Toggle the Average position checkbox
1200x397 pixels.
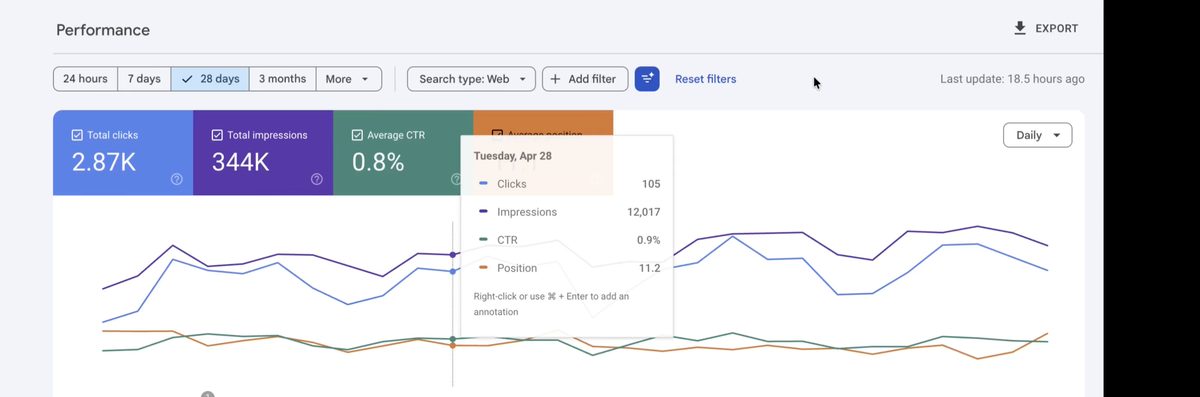click(x=497, y=135)
